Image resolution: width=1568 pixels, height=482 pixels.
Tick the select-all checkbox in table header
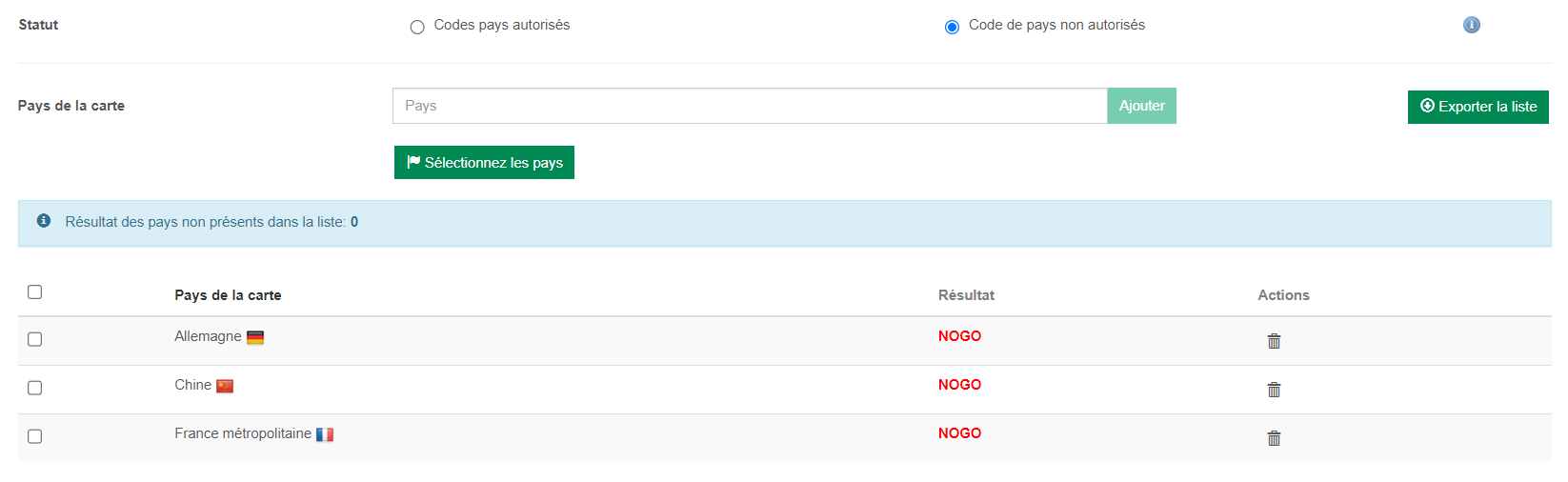coord(35,291)
